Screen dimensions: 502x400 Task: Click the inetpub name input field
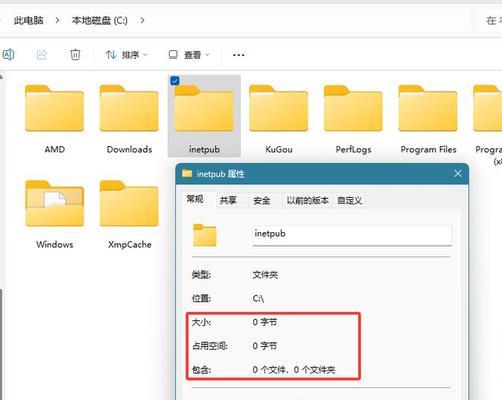[352, 235]
